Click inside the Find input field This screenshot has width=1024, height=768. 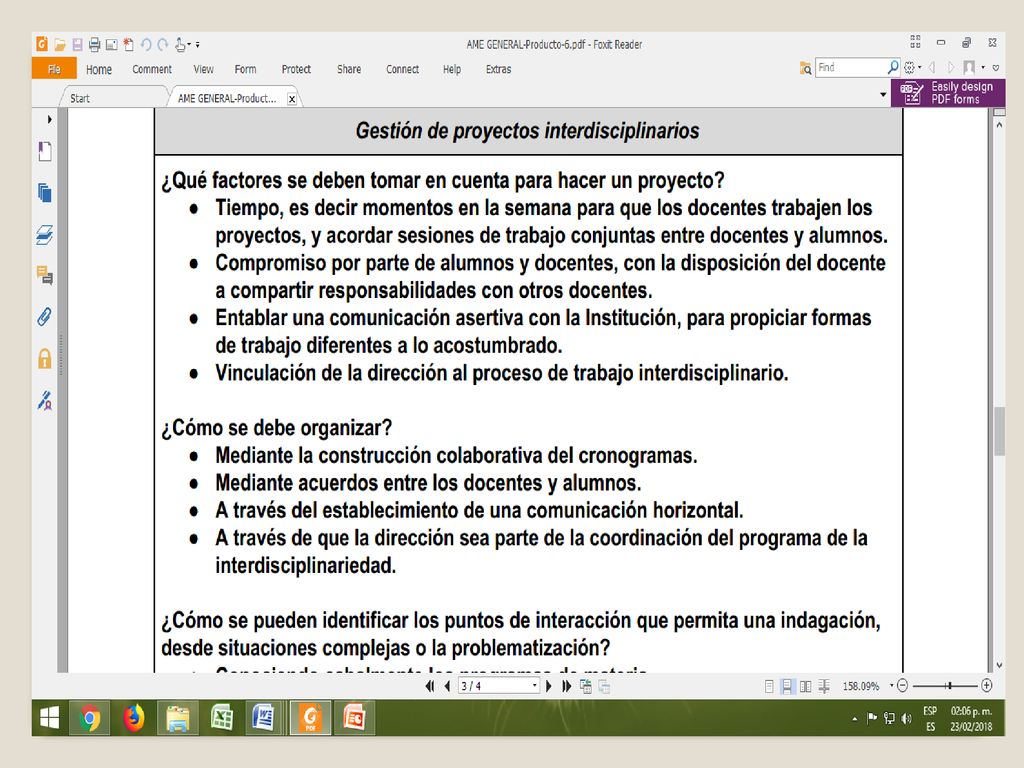851,67
